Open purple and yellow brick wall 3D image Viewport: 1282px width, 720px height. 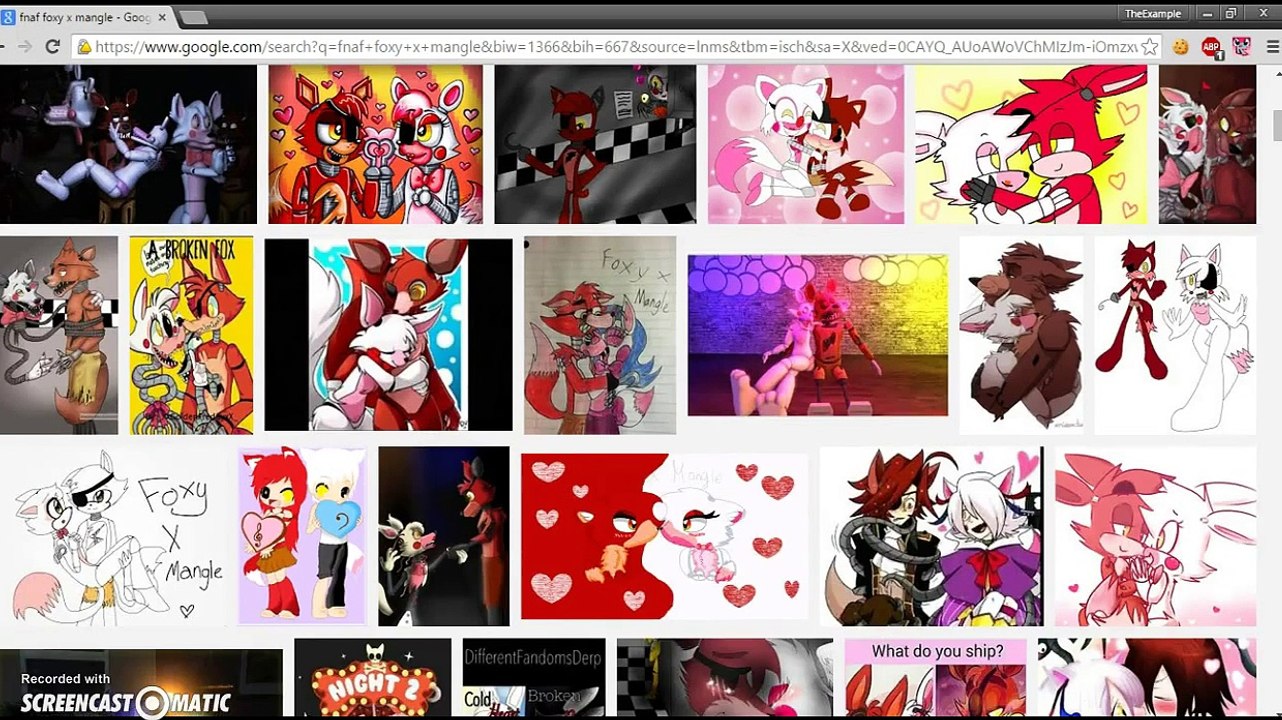tap(818, 335)
